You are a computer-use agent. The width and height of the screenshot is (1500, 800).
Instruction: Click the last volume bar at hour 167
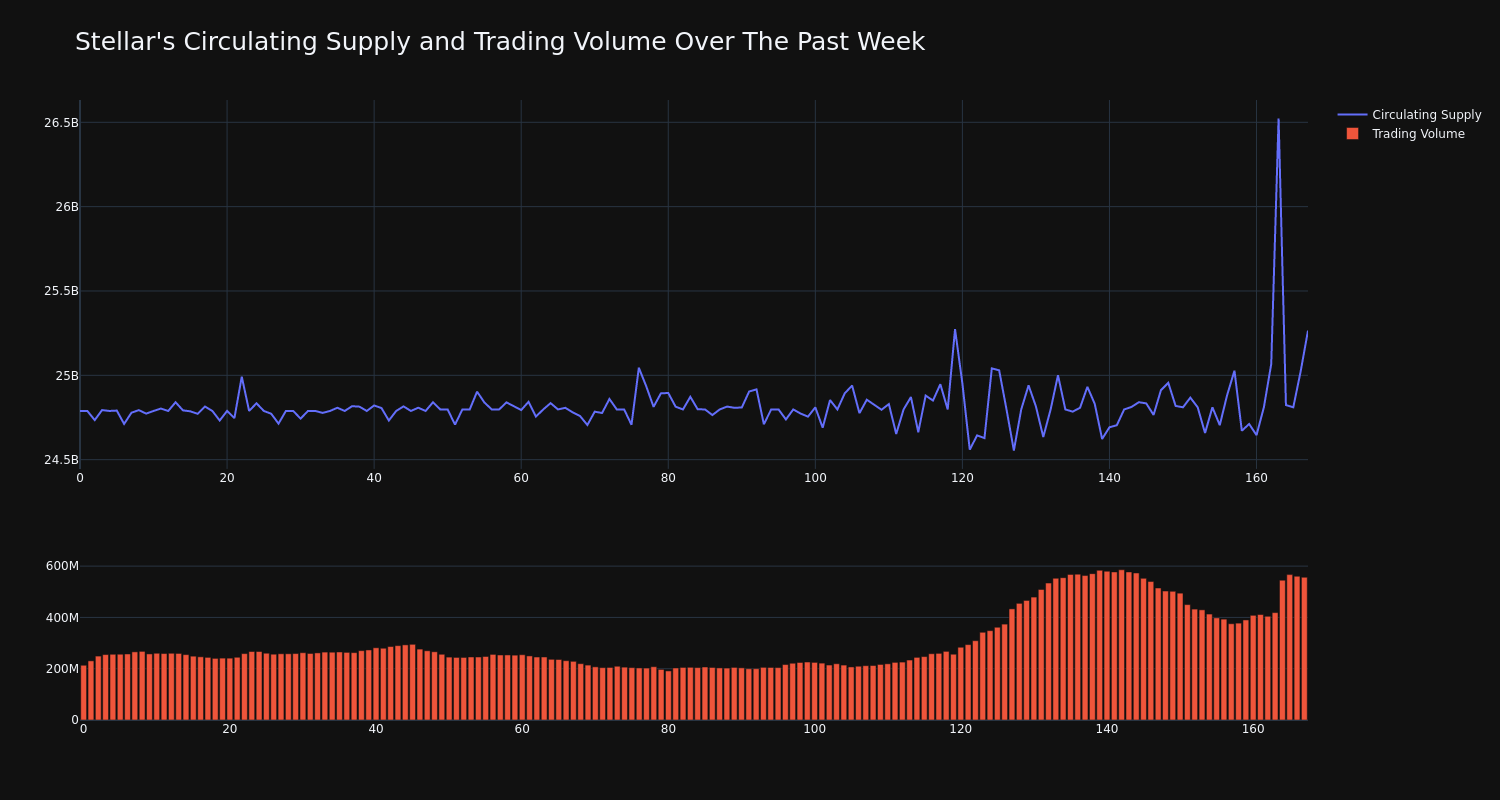click(x=1304, y=649)
